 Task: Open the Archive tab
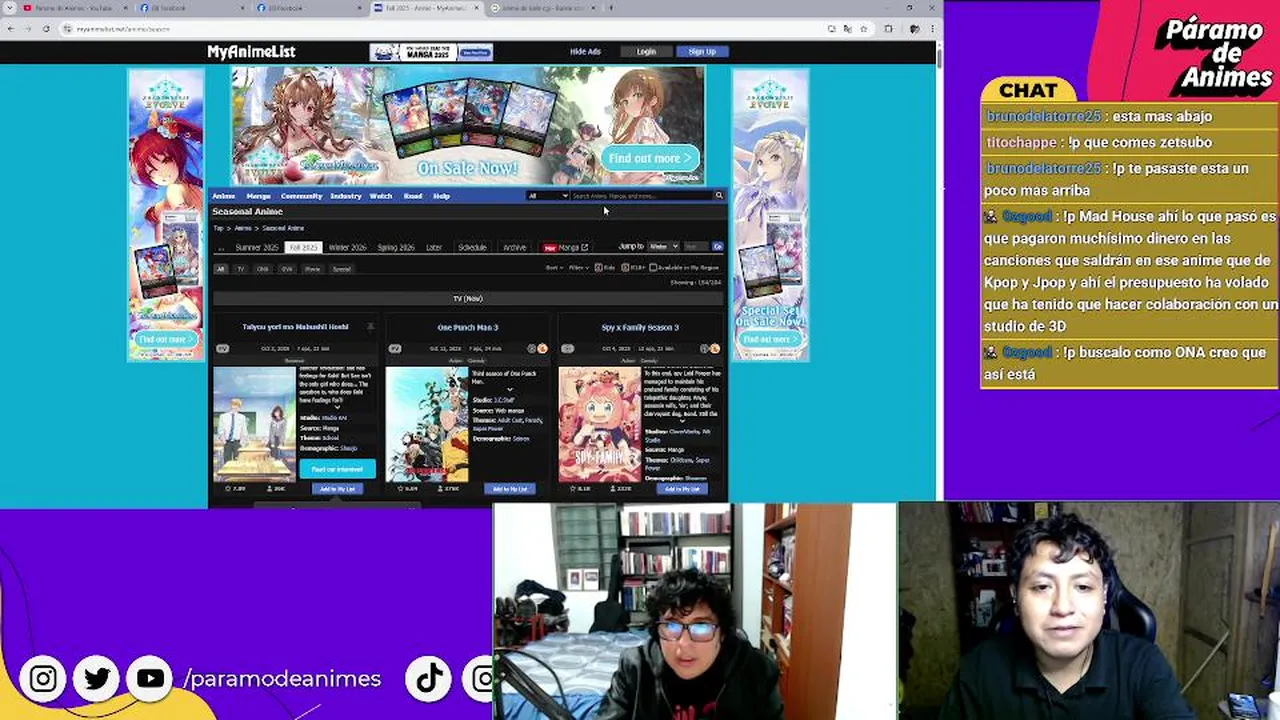click(x=514, y=247)
